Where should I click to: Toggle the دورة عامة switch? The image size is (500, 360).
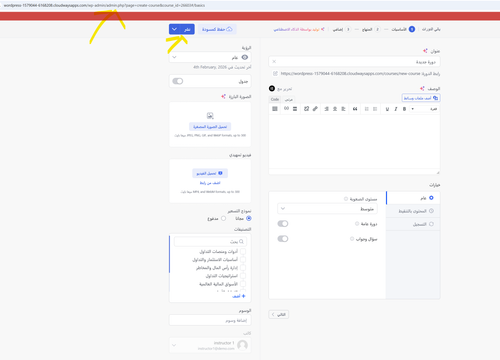click(283, 224)
